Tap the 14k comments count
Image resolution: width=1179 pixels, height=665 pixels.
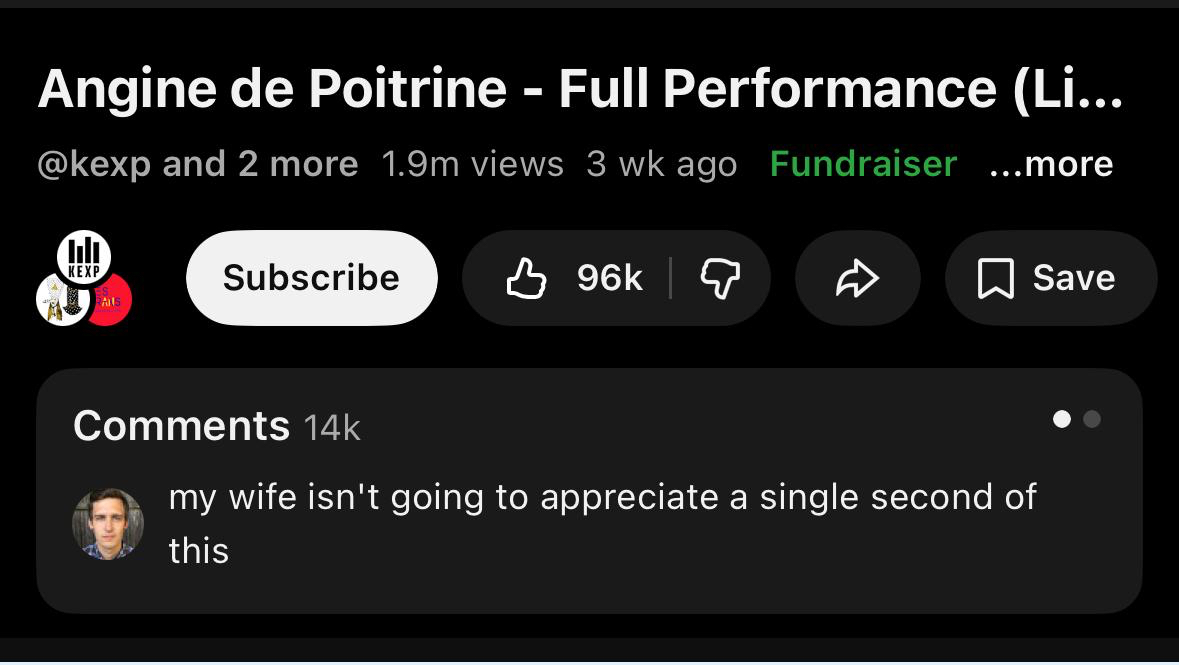(331, 428)
